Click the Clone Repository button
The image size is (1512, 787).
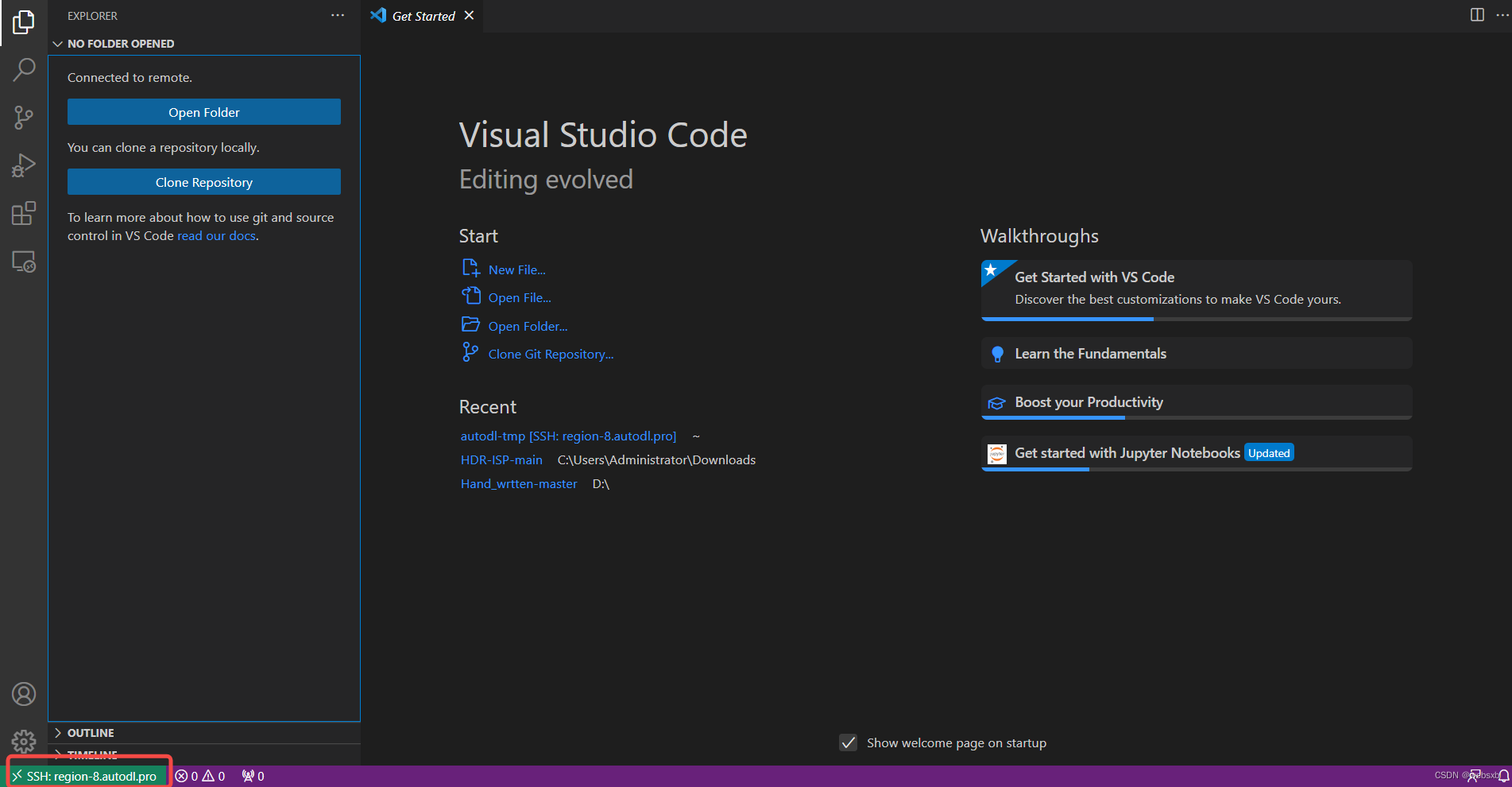point(204,182)
